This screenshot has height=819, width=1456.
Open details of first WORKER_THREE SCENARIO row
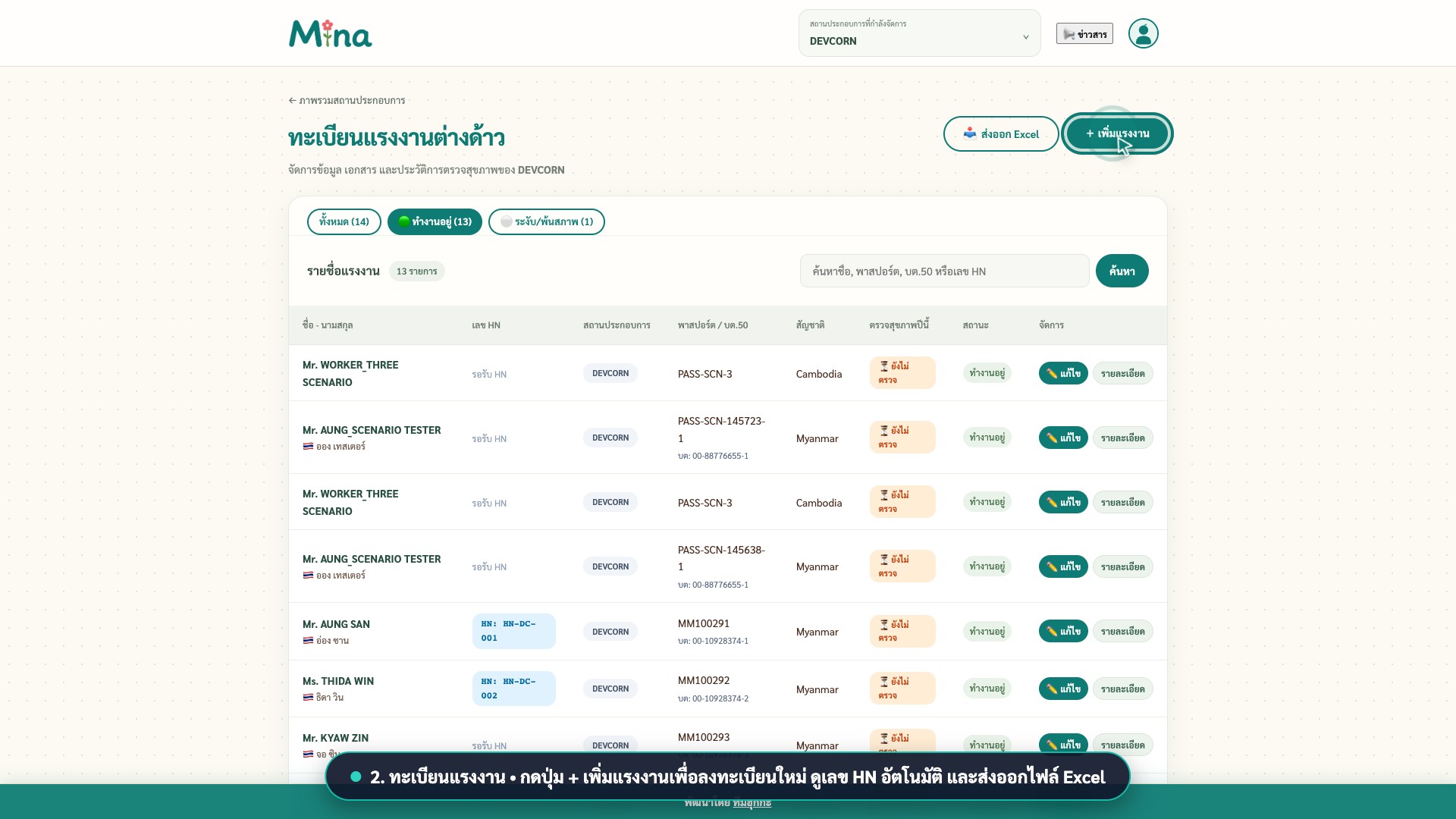pyautogui.click(x=1122, y=373)
